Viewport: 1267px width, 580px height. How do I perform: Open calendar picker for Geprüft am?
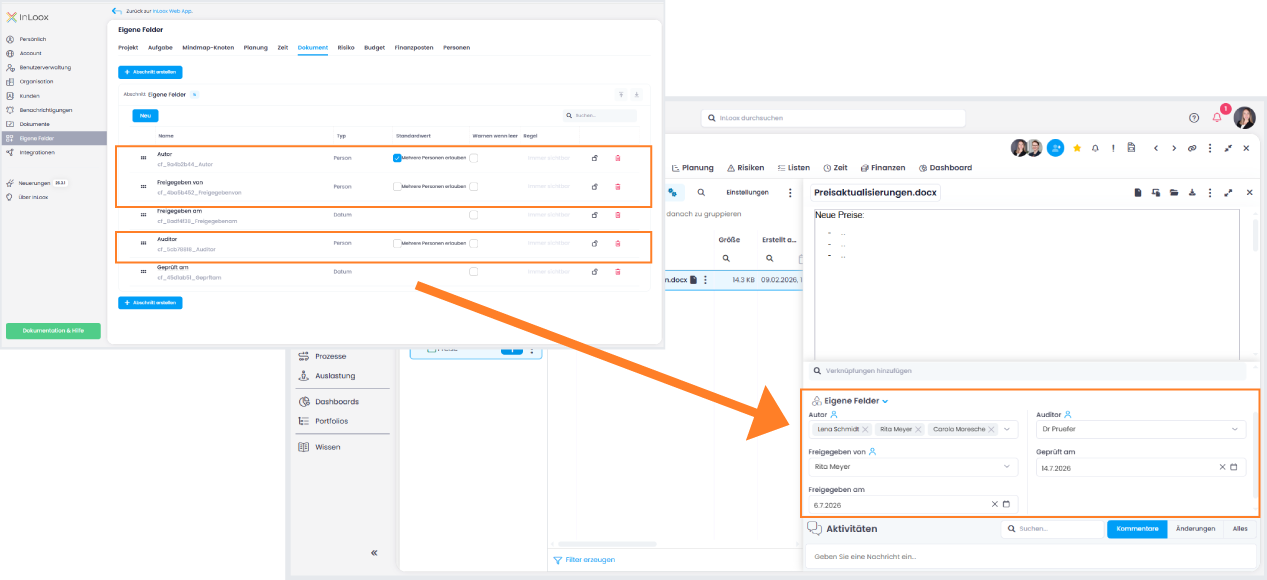point(1233,467)
